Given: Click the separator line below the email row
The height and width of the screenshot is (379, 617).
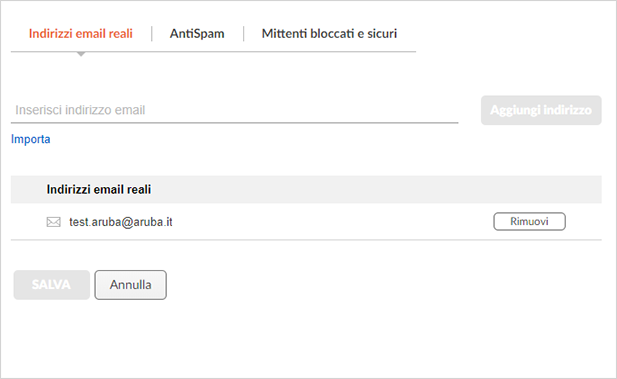Looking at the screenshot, I should click(306, 240).
